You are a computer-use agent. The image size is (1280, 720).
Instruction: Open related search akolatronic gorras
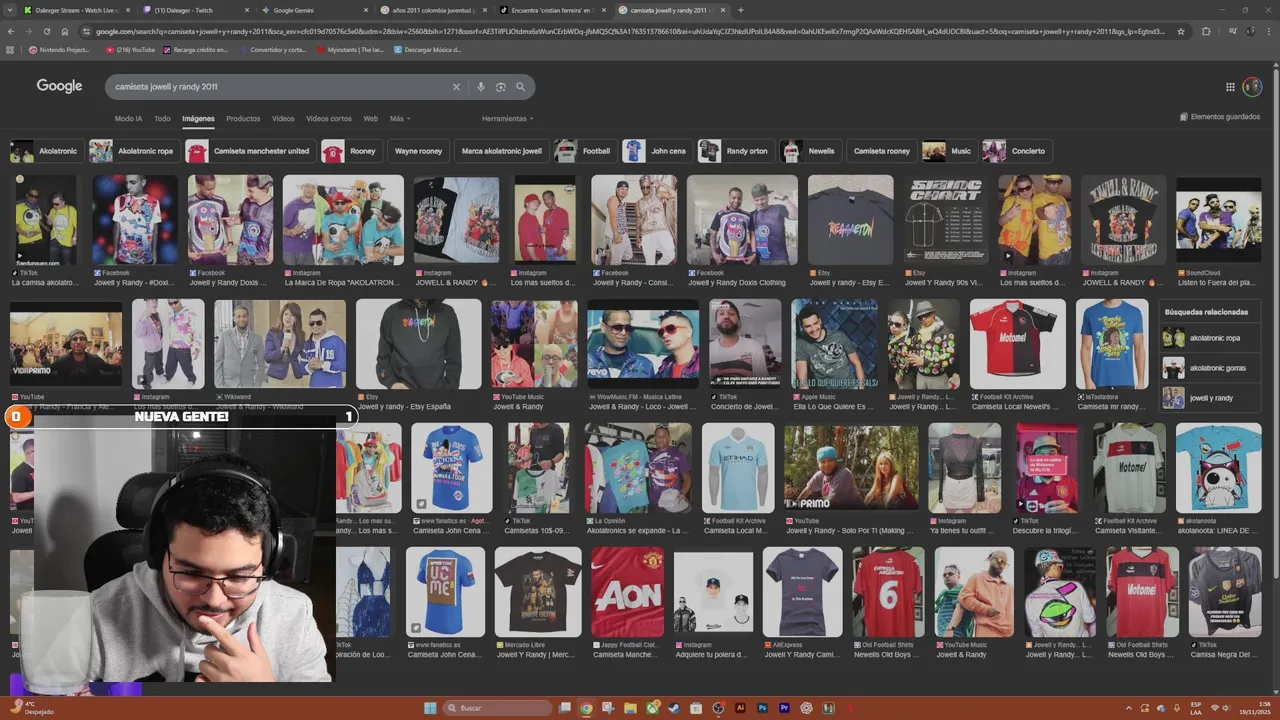(x=1210, y=368)
